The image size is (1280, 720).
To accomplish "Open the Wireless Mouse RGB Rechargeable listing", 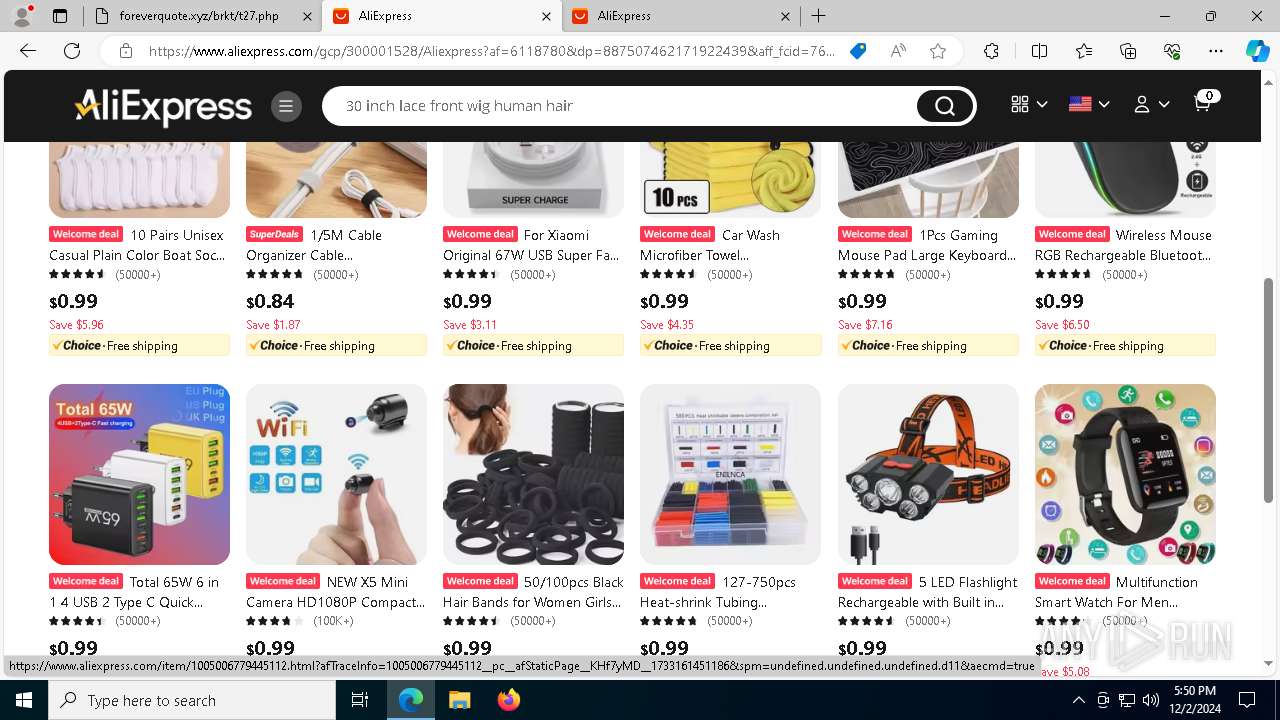I will tap(1125, 245).
